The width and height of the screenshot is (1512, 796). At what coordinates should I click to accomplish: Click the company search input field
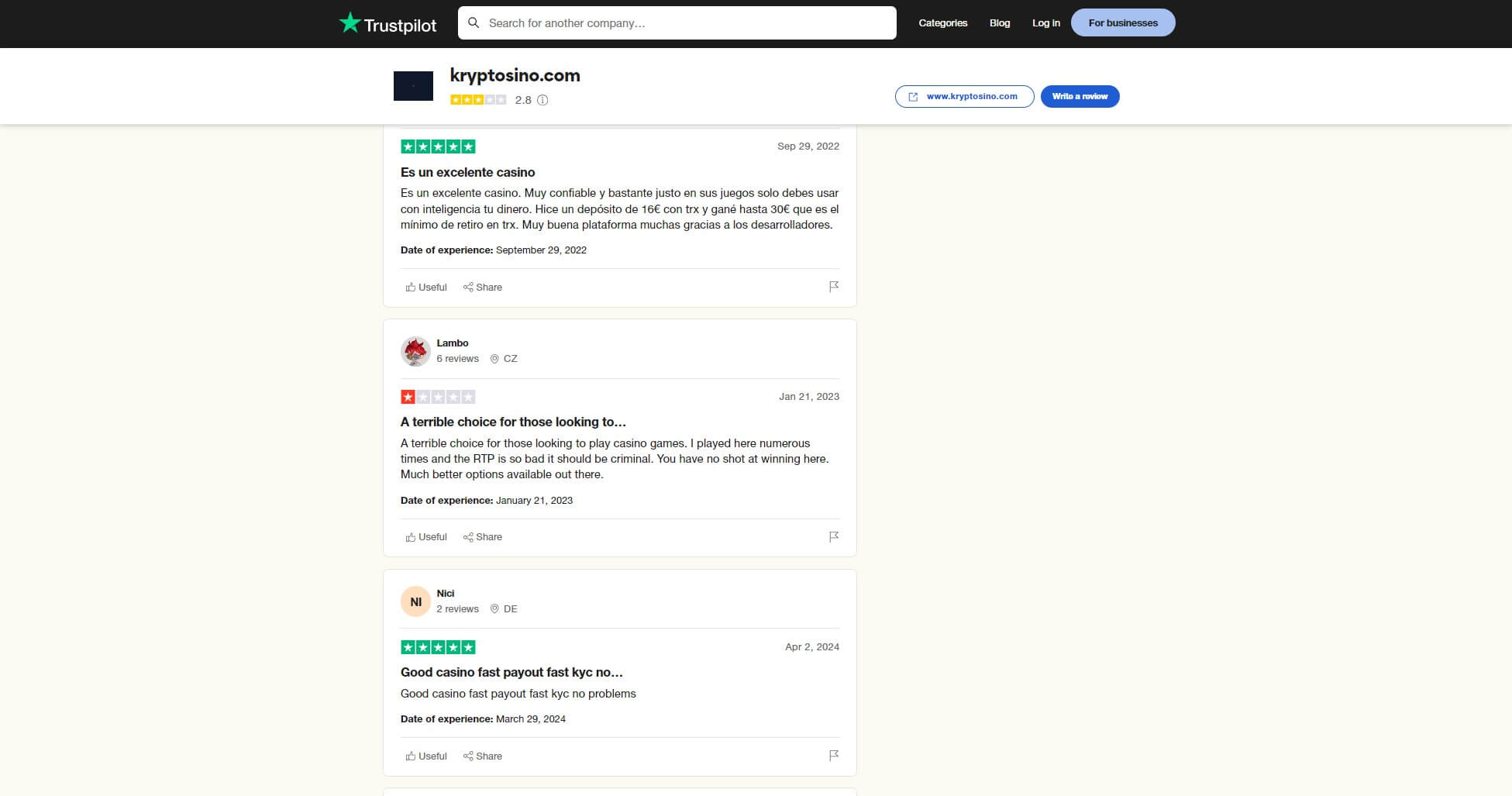[x=676, y=22]
